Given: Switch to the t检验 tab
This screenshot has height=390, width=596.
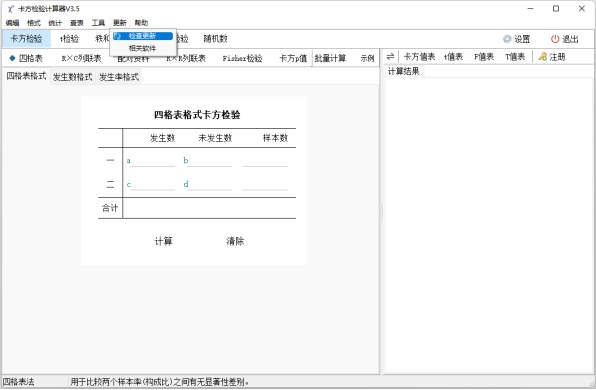Looking at the screenshot, I should click(69, 39).
